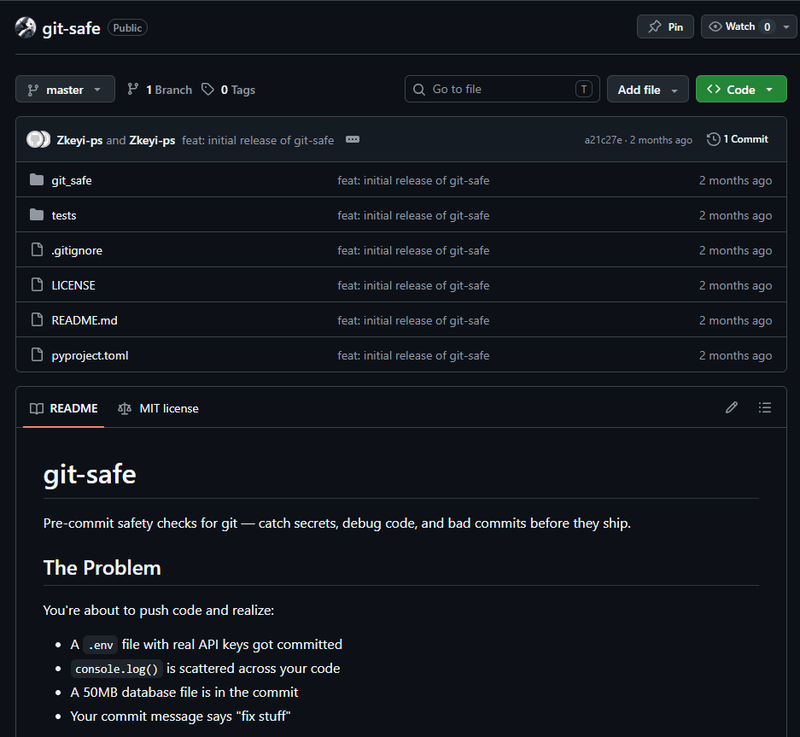Open the git_safe folder
The image size is (800, 737).
click(x=71, y=181)
